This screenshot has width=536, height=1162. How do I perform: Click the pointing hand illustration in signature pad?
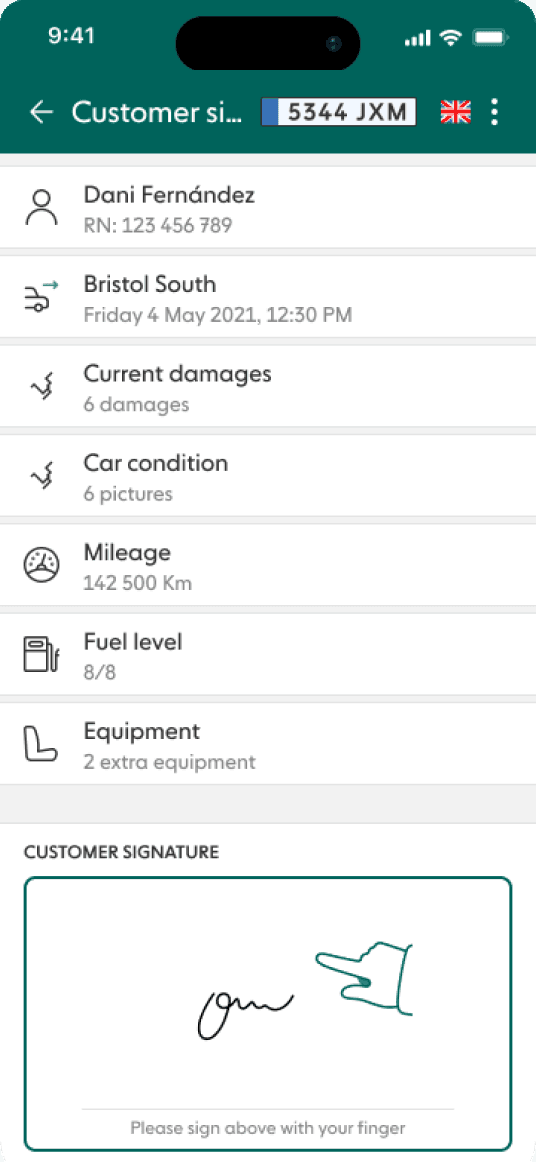(x=365, y=978)
